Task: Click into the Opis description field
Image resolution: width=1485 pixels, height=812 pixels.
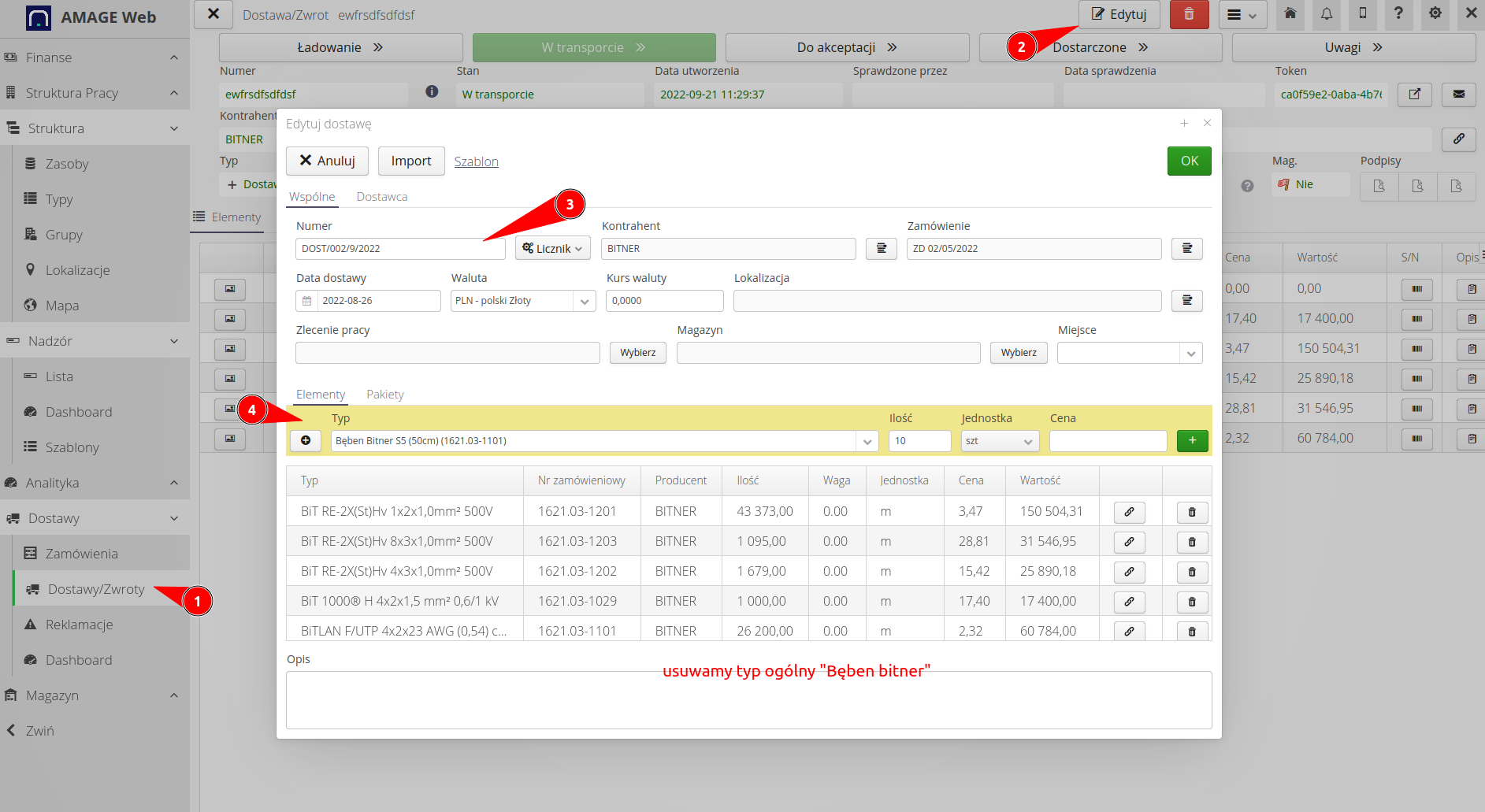Action: [748, 699]
